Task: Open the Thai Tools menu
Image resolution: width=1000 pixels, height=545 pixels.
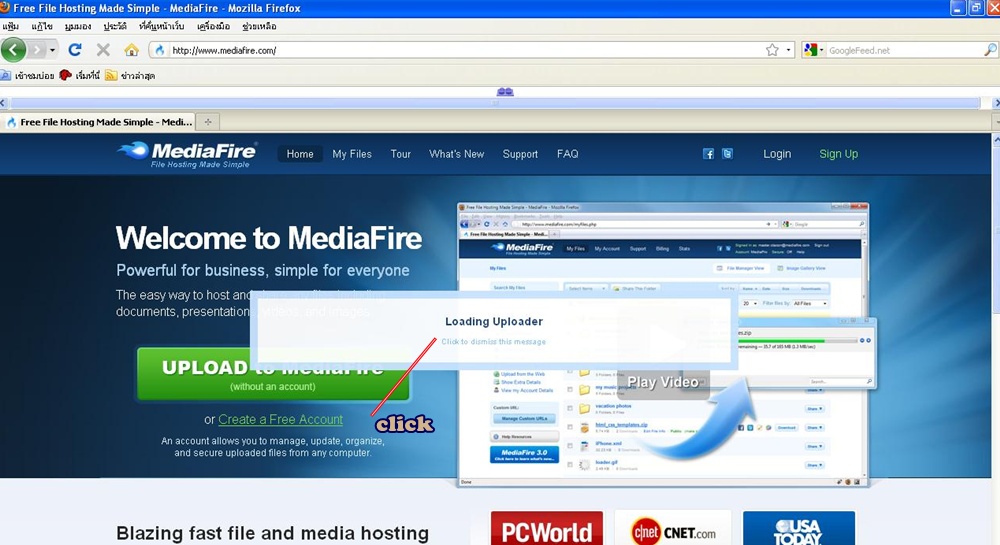Action: 214,26
